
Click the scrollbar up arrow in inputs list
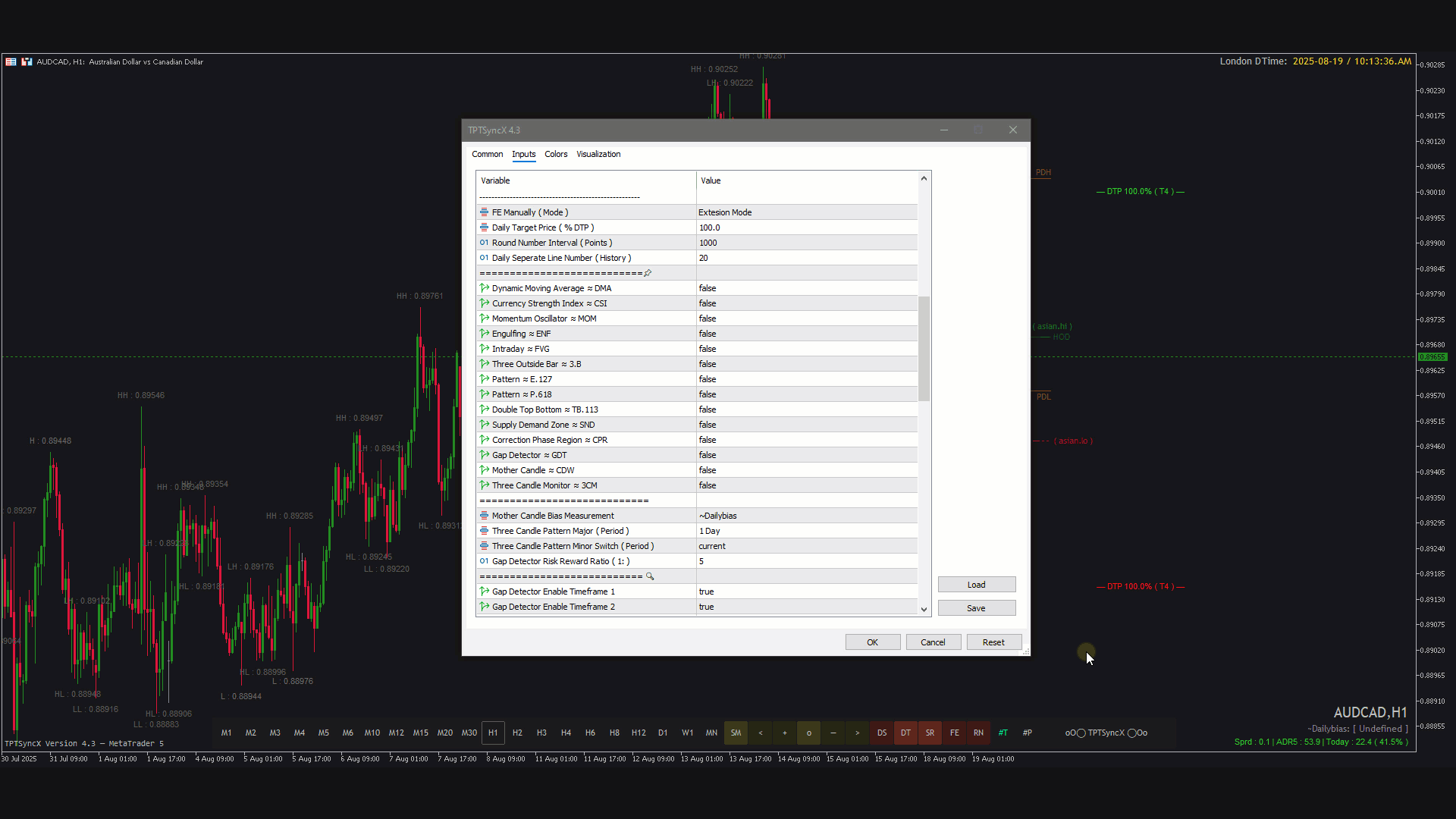tap(924, 178)
